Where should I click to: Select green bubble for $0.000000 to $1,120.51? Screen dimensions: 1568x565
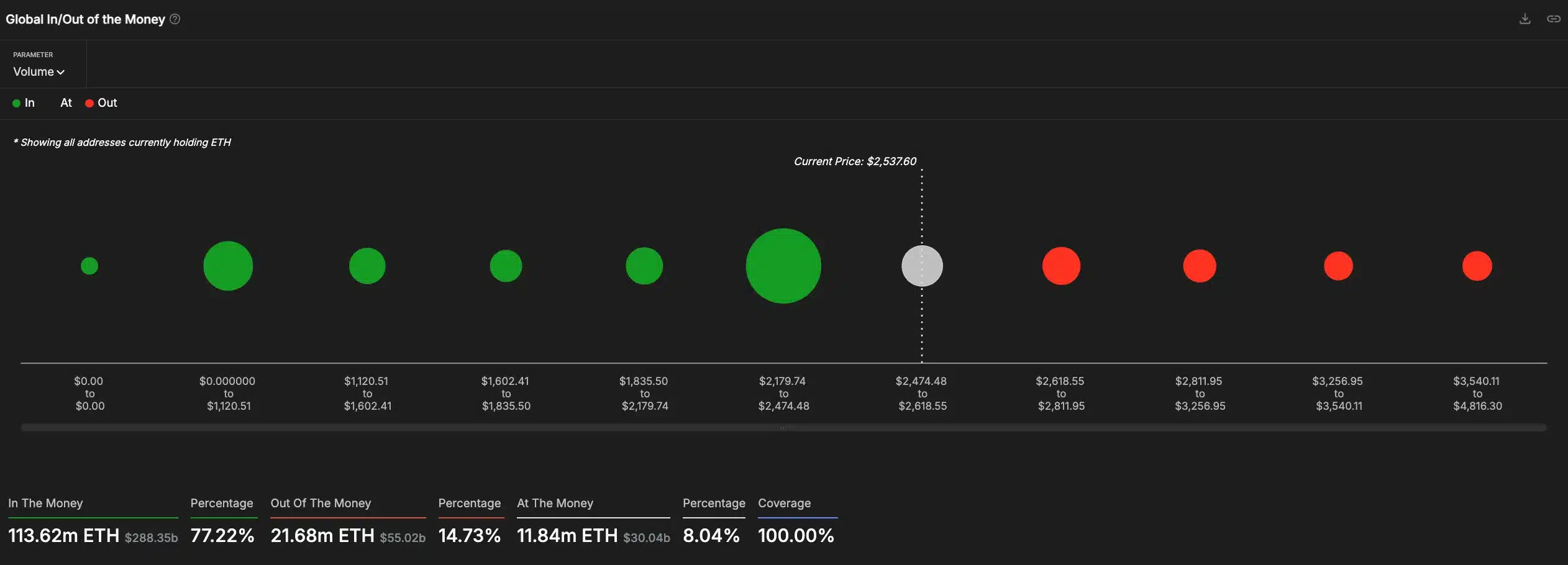coord(228,266)
